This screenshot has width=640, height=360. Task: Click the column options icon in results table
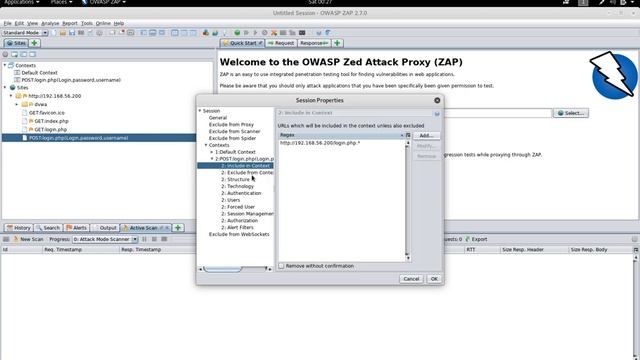(636, 249)
